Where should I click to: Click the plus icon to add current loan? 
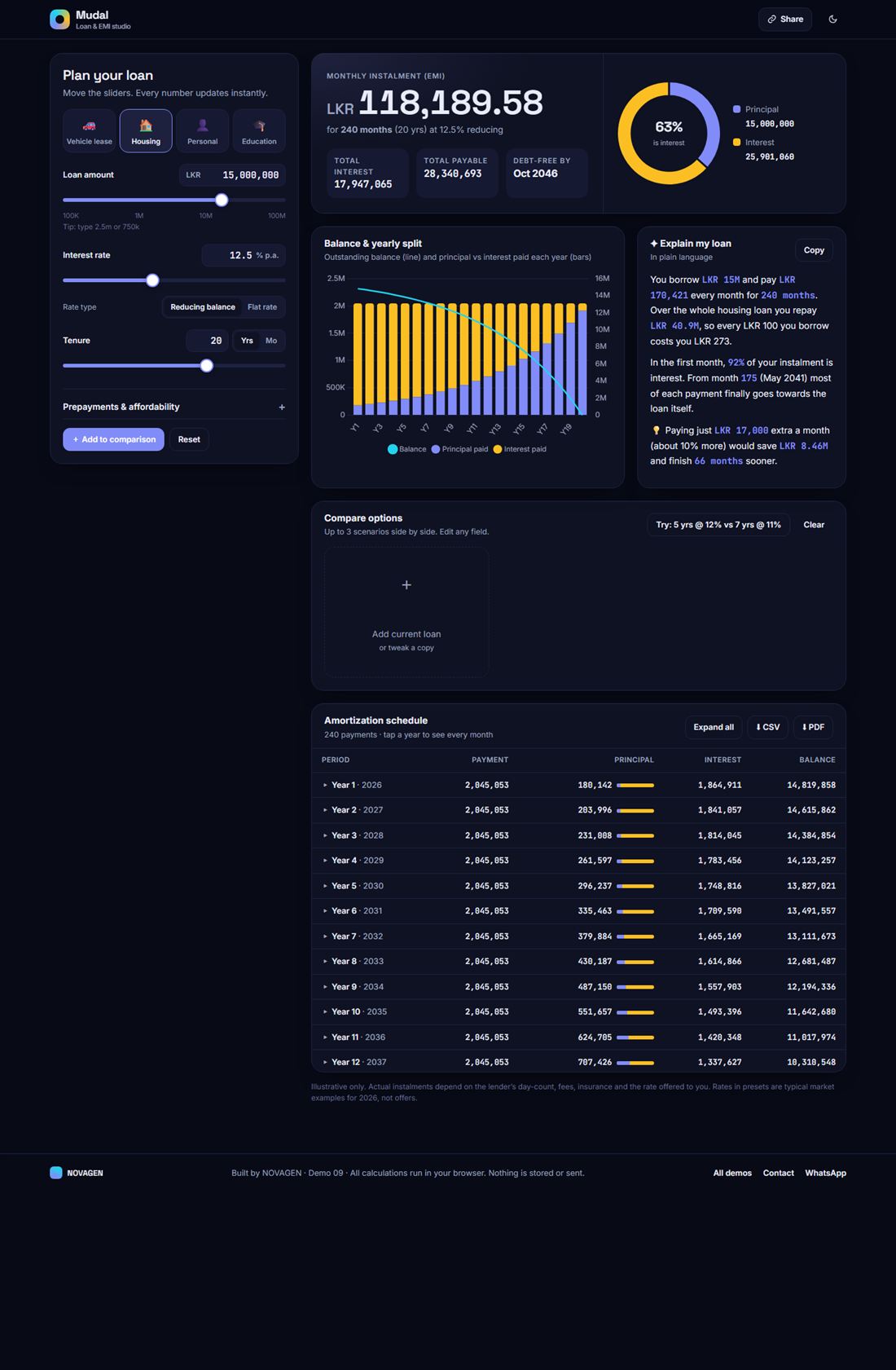pos(406,585)
